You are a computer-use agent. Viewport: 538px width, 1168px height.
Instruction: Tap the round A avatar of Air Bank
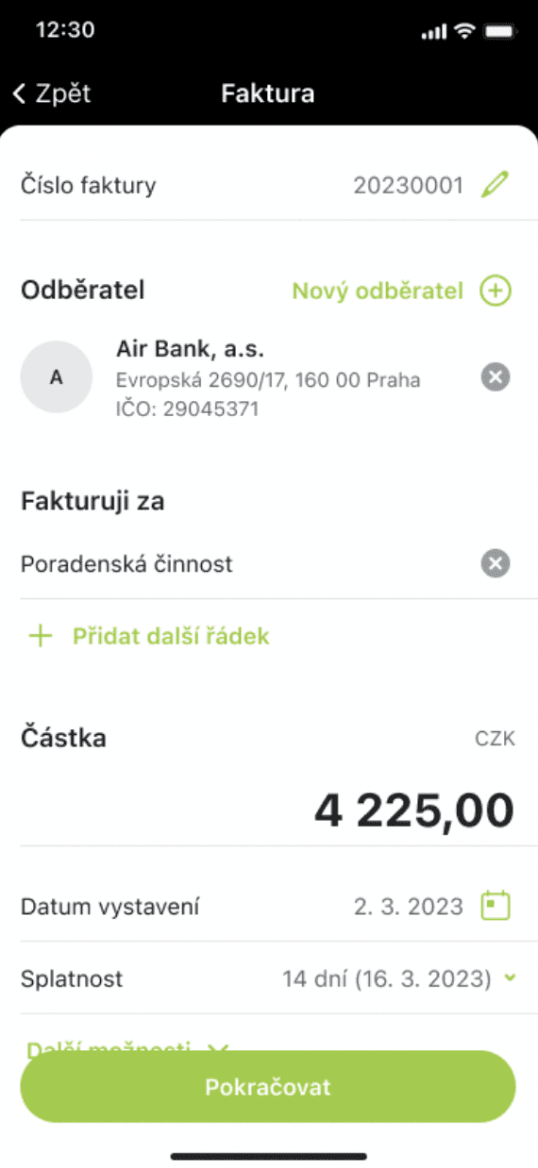56,377
